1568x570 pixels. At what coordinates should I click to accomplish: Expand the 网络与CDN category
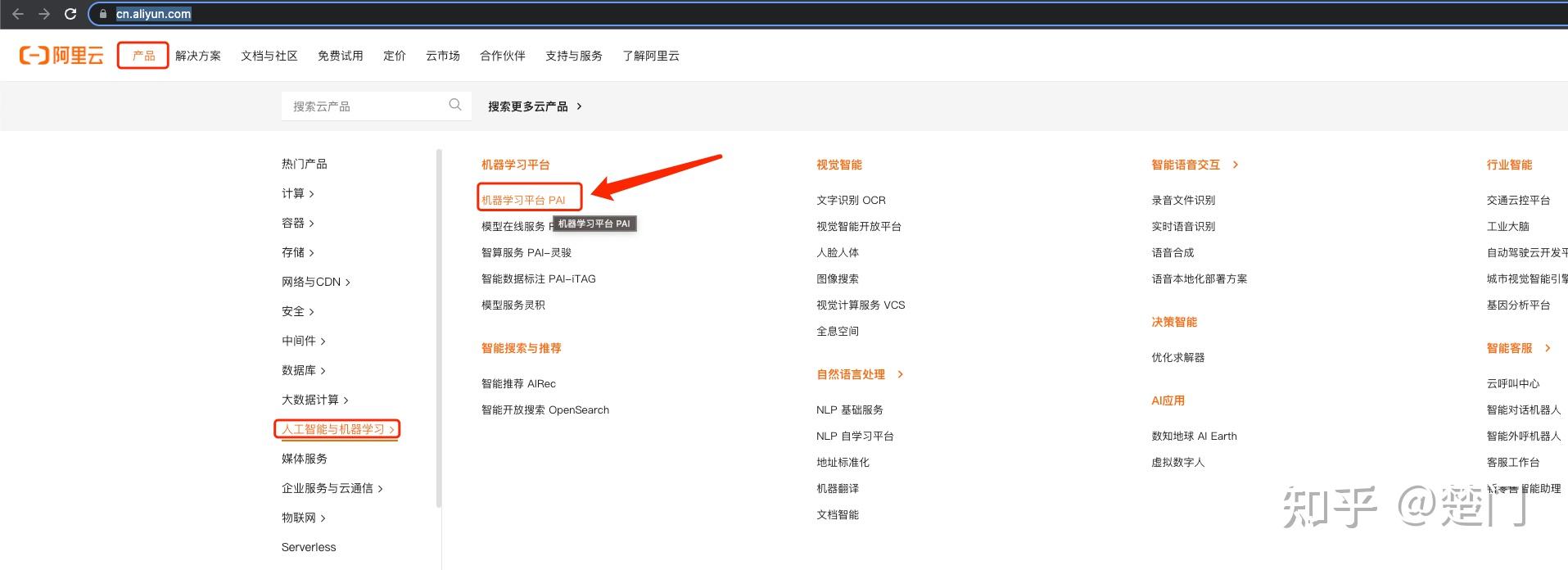pos(316,282)
